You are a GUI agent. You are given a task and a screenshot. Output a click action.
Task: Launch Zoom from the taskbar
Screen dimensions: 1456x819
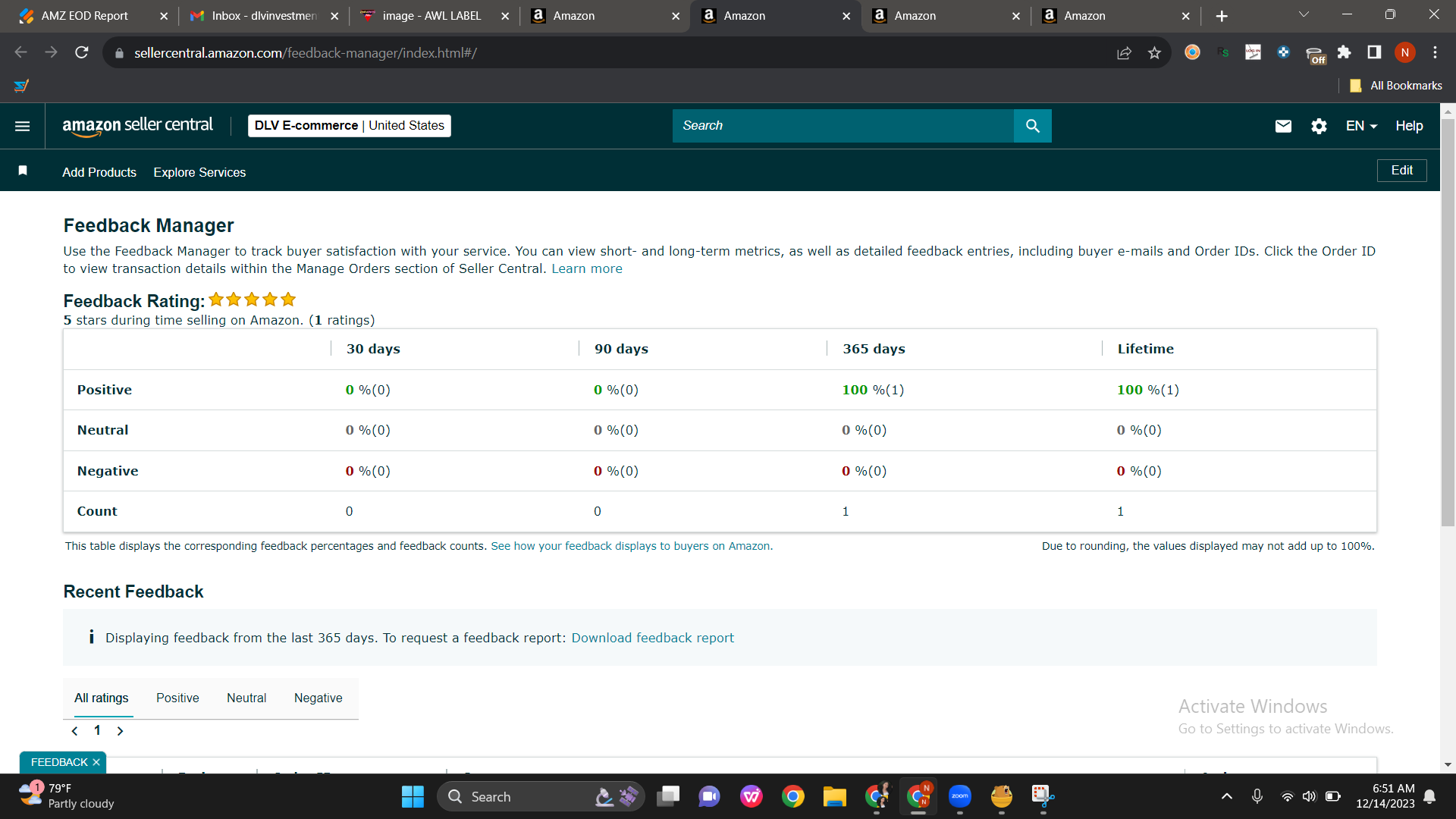point(960,796)
